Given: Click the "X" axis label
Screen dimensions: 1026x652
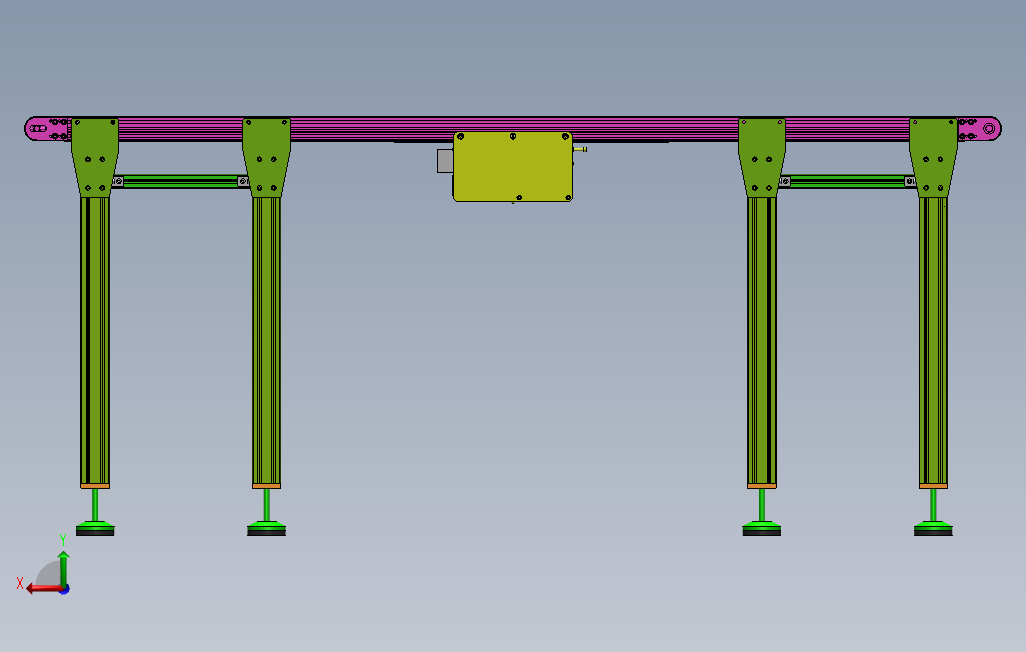Looking at the screenshot, I should 20,583.
